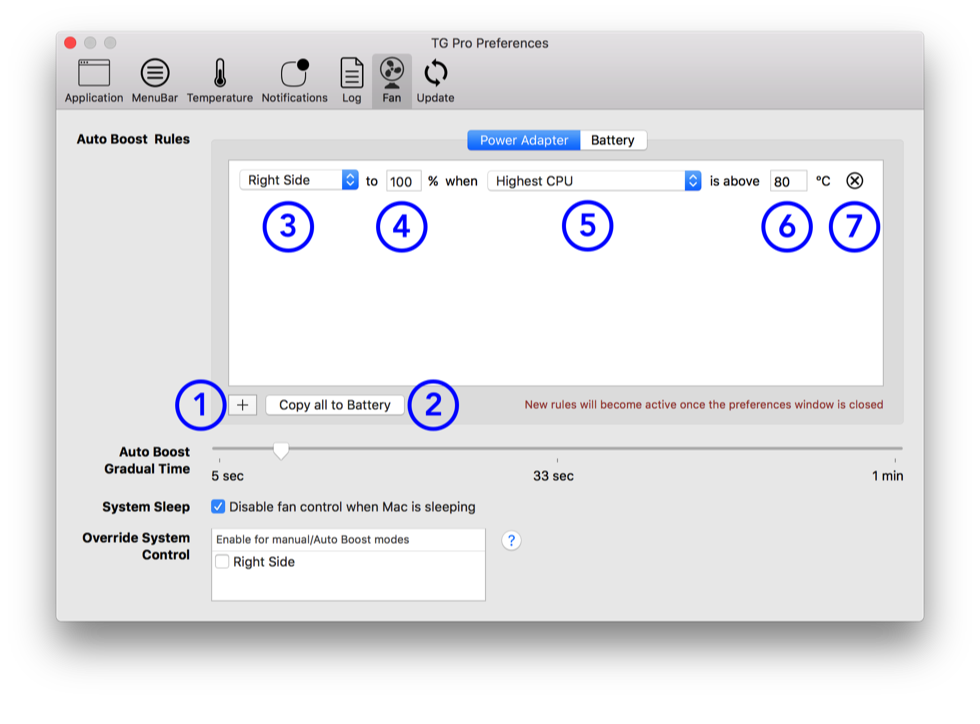The height and width of the screenshot is (724, 980).
Task: Click the Auto Boost Rules label
Action: (133, 139)
